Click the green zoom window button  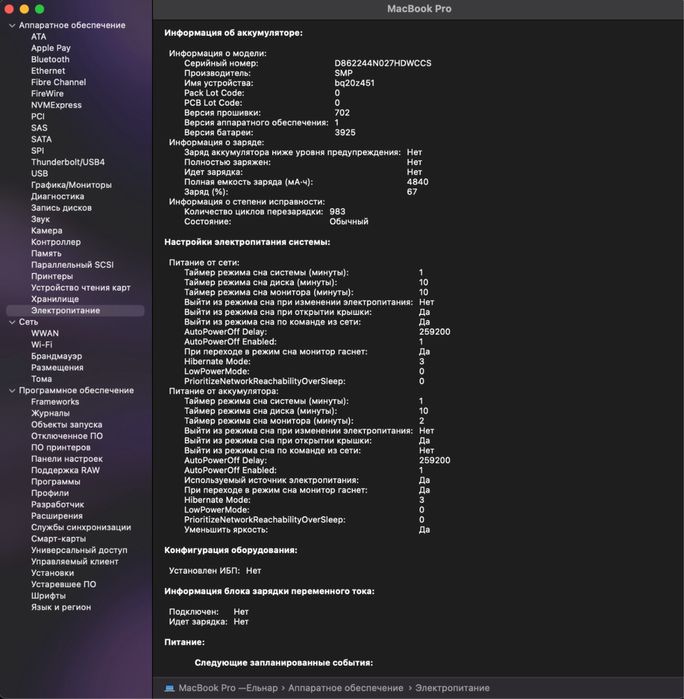[x=40, y=8]
